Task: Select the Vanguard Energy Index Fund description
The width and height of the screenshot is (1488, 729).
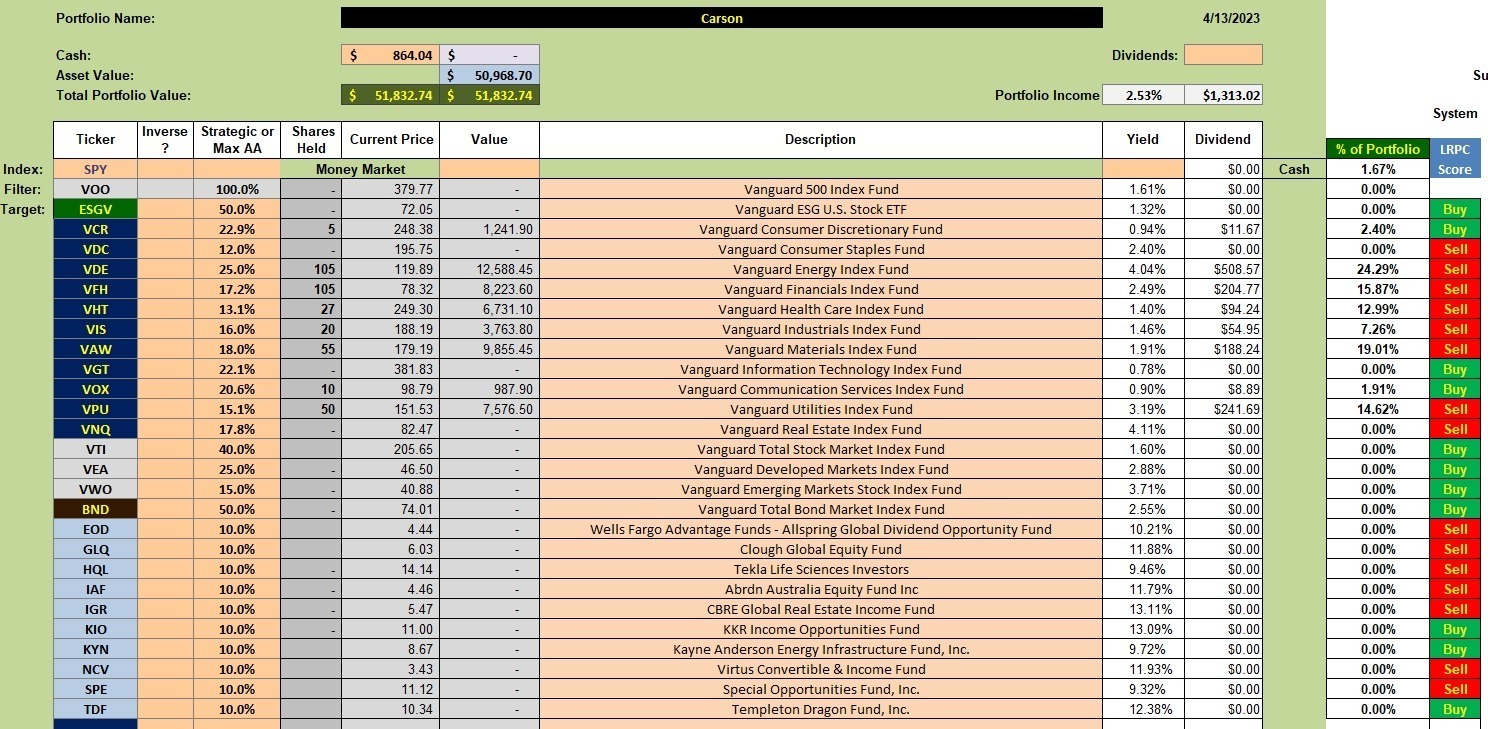Action: click(x=820, y=269)
